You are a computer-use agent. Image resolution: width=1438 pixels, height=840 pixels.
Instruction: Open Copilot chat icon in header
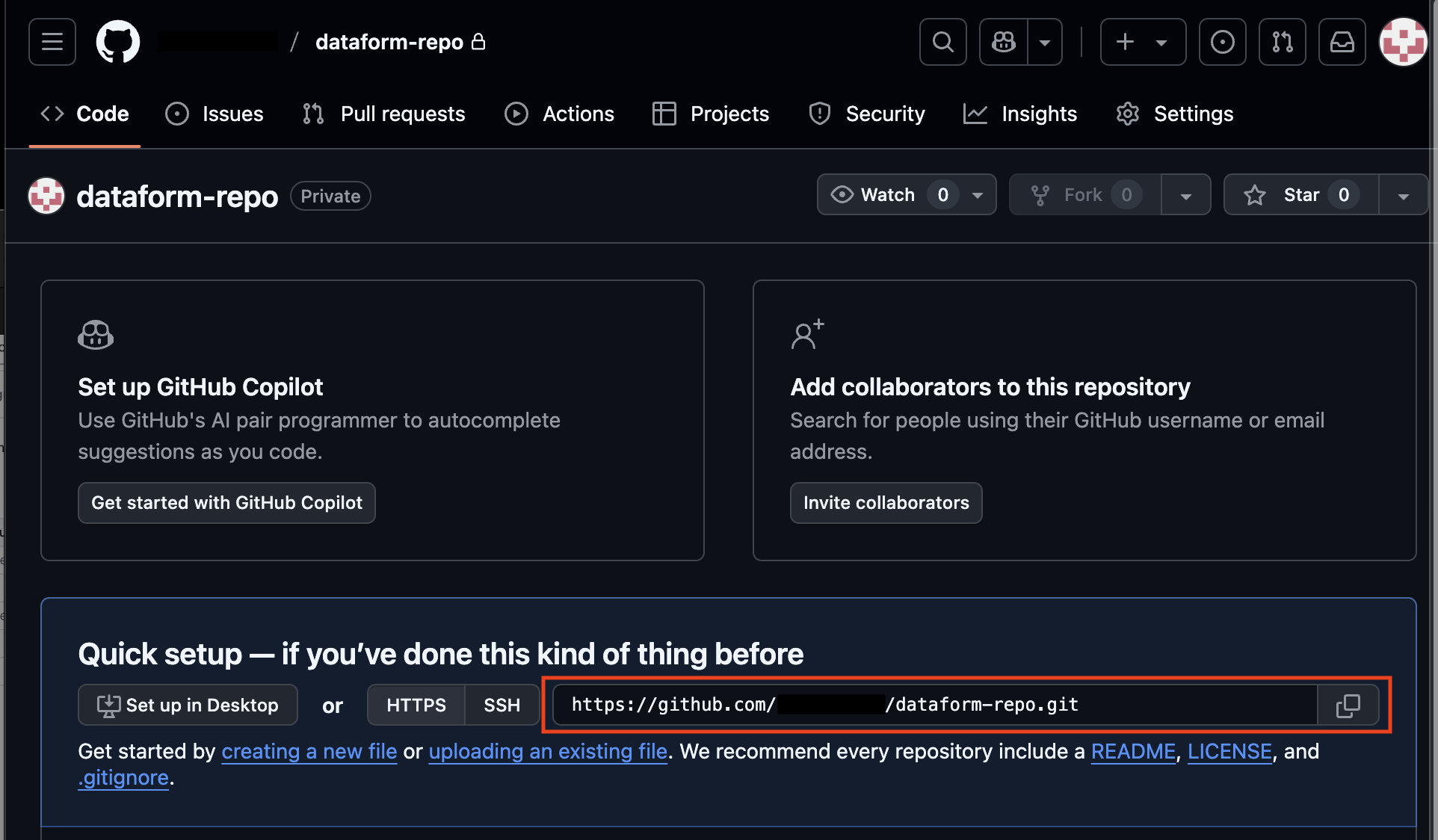click(x=1004, y=42)
